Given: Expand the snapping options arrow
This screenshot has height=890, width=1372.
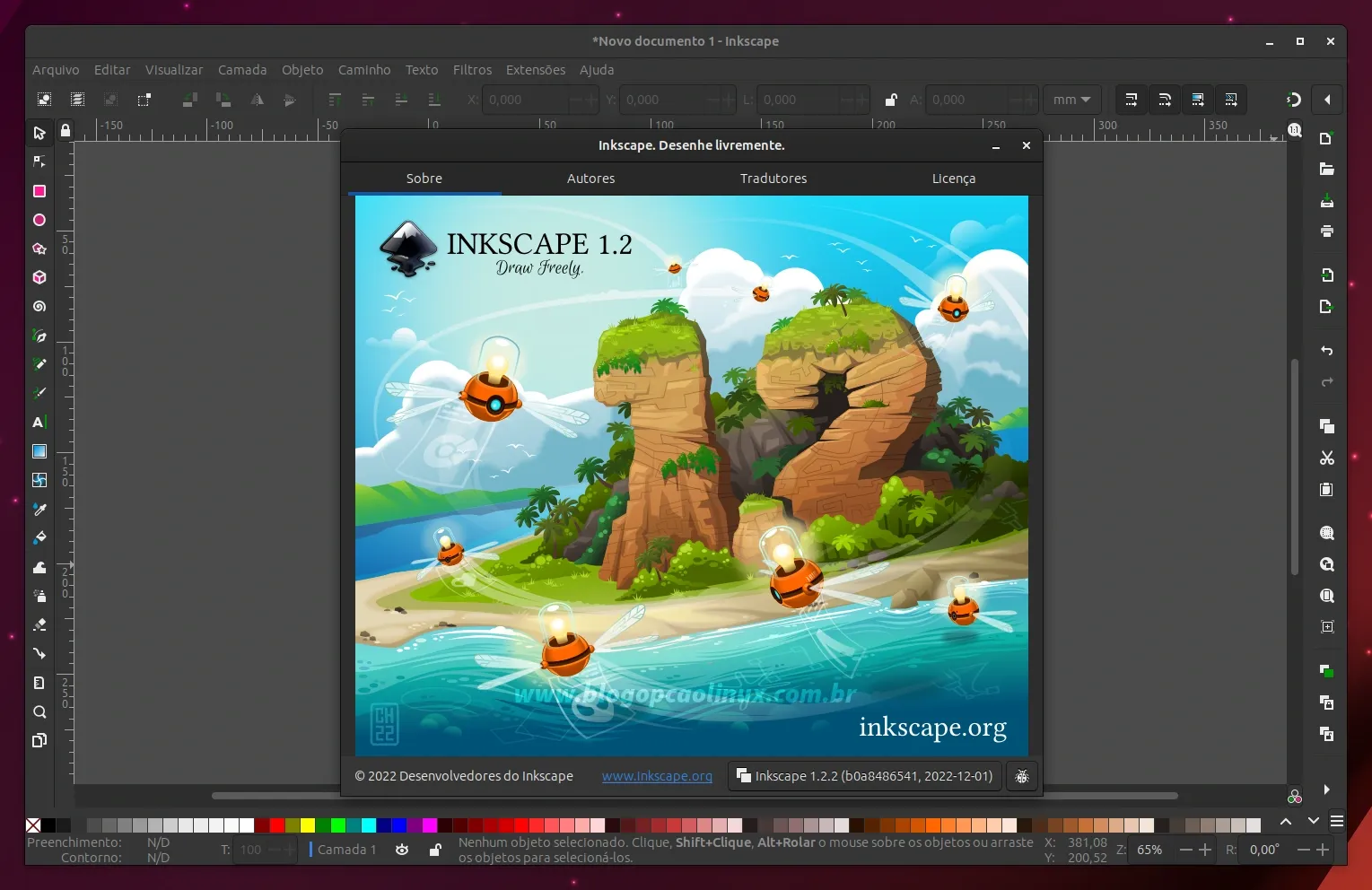Looking at the screenshot, I should pyautogui.click(x=1327, y=100).
